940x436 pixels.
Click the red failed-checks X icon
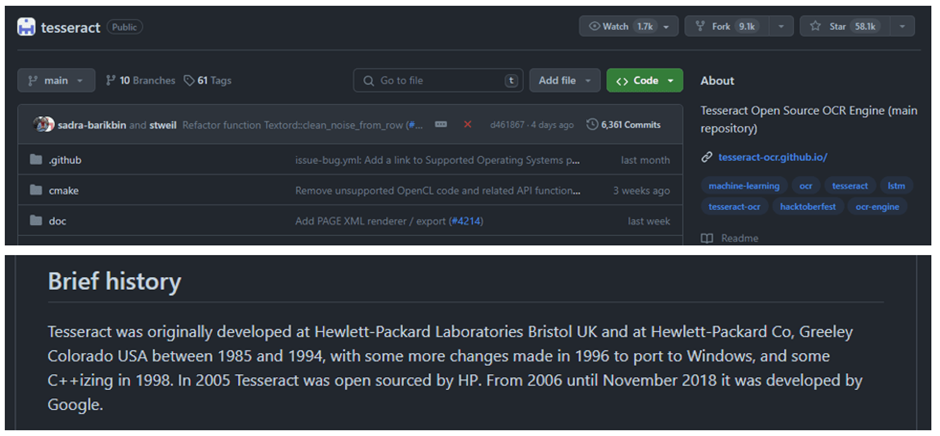(468, 125)
